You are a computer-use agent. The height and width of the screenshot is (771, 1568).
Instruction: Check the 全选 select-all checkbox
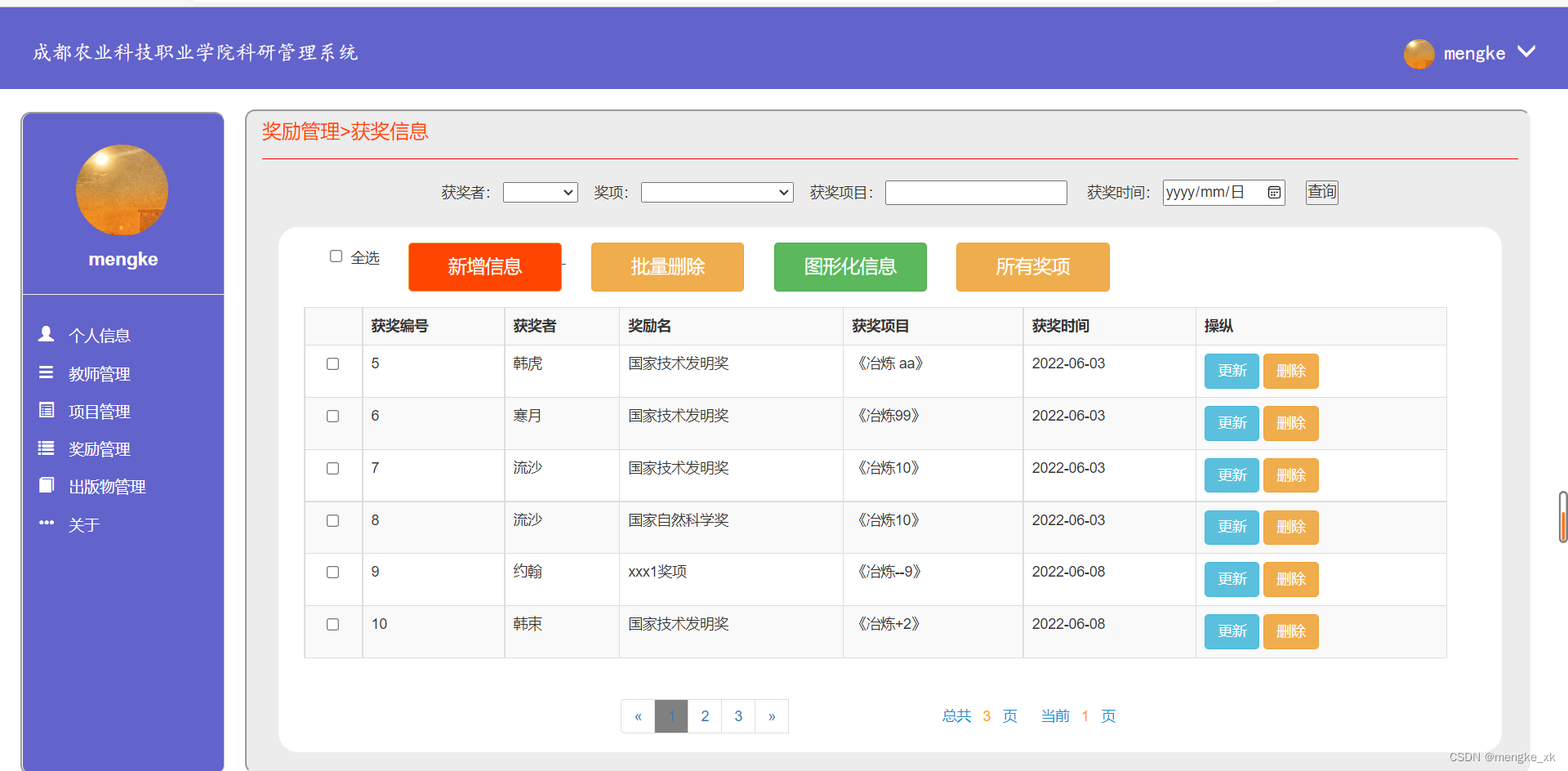[x=336, y=256]
